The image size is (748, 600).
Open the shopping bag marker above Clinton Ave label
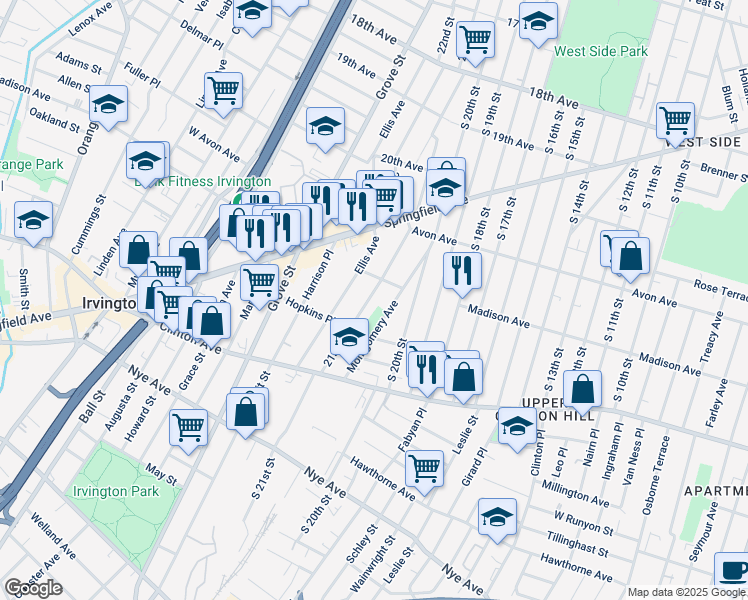click(211, 321)
